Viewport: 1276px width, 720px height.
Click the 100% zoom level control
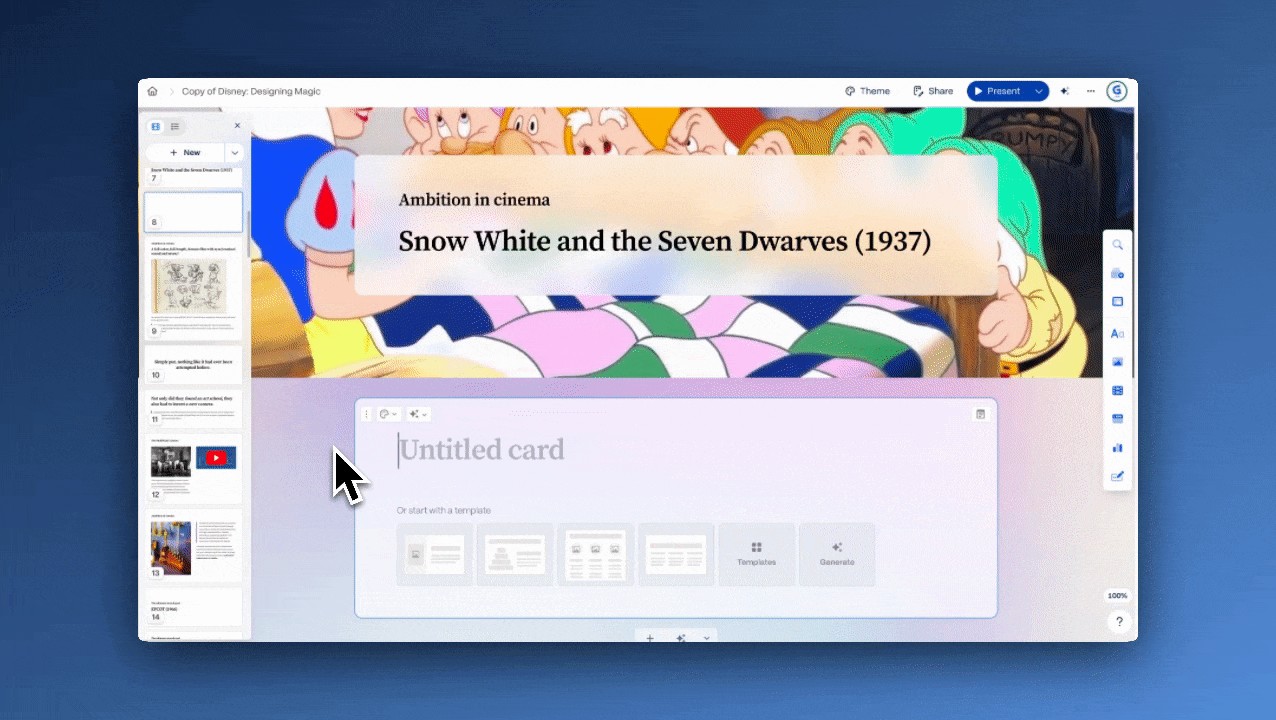(1117, 596)
